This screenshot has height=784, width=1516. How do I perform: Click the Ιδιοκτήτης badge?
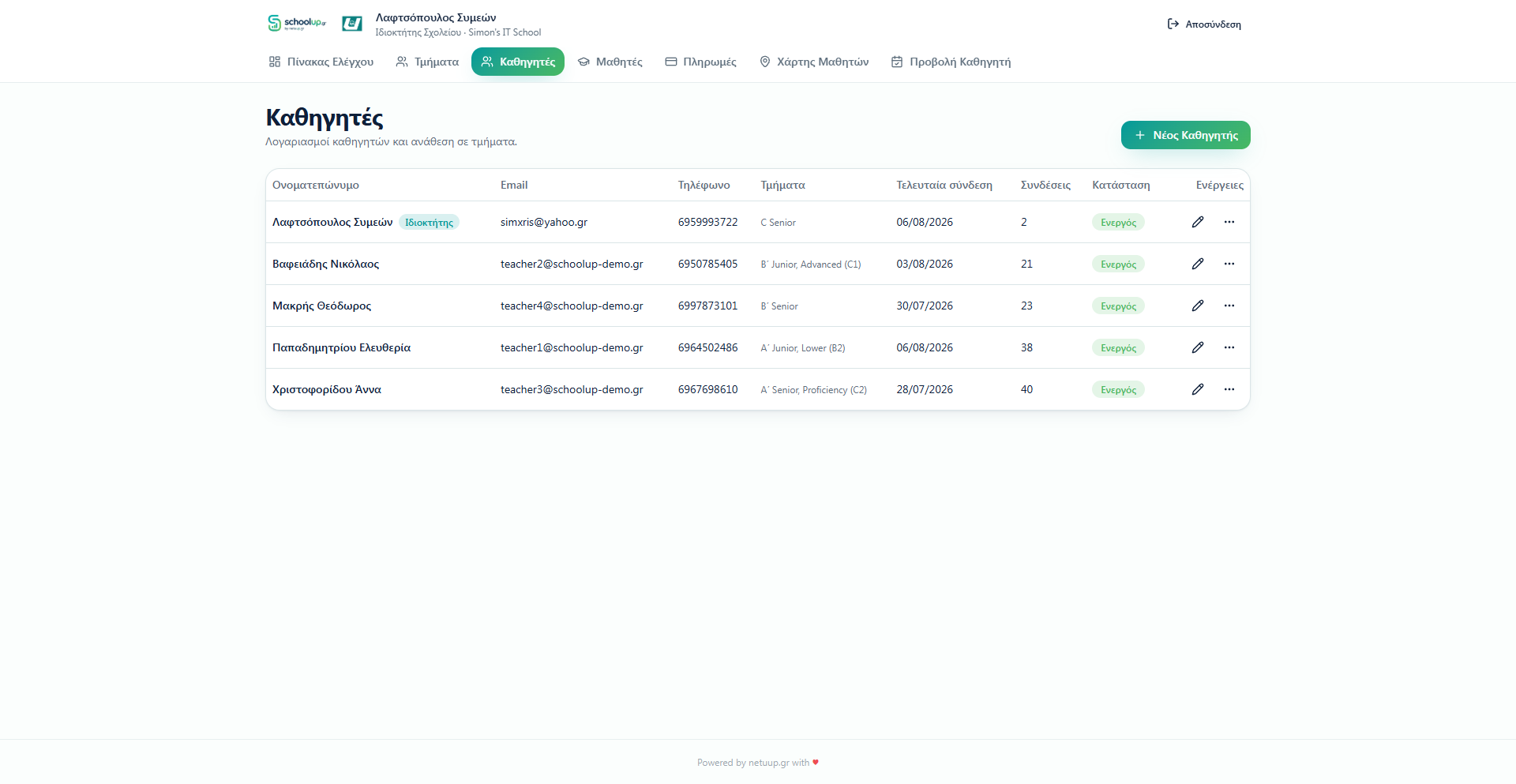429,223
